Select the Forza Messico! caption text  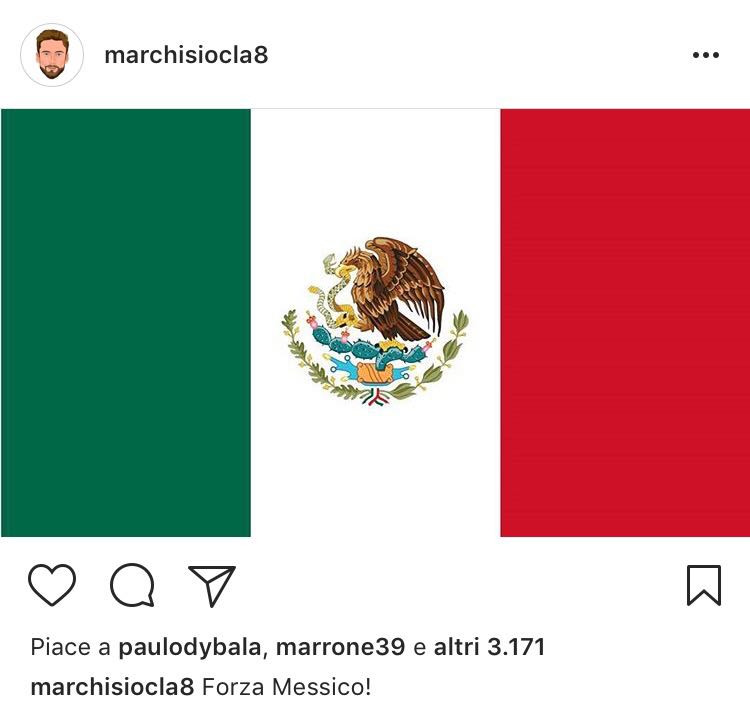(x=287, y=687)
